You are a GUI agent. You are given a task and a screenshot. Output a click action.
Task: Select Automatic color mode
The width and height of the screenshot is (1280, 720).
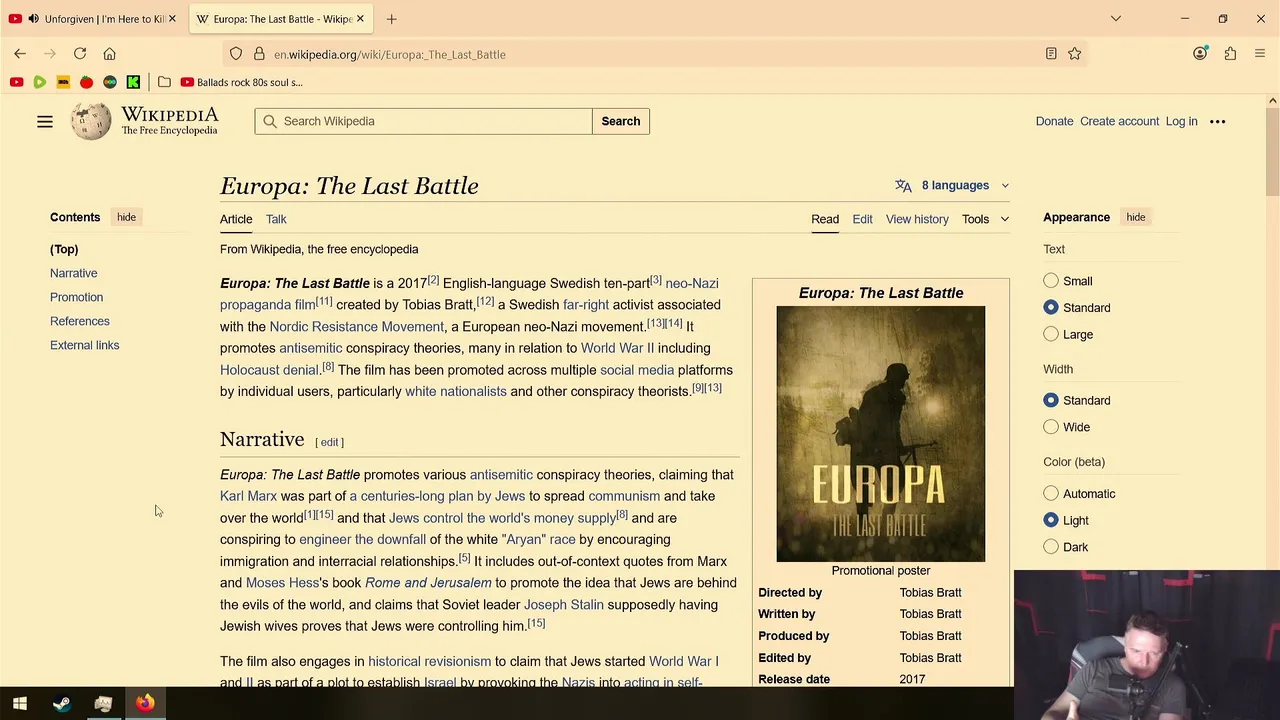[x=1051, y=493]
